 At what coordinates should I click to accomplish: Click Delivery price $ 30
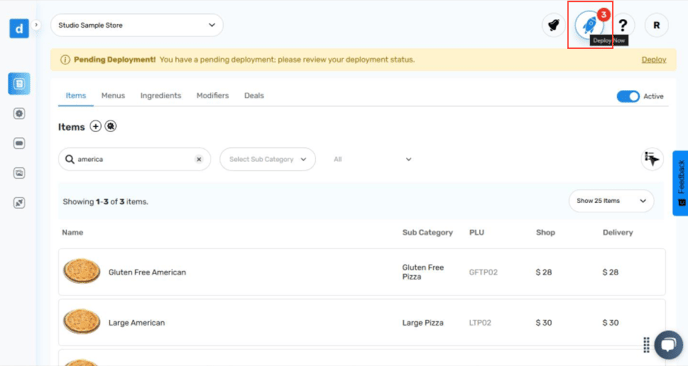[610, 323]
